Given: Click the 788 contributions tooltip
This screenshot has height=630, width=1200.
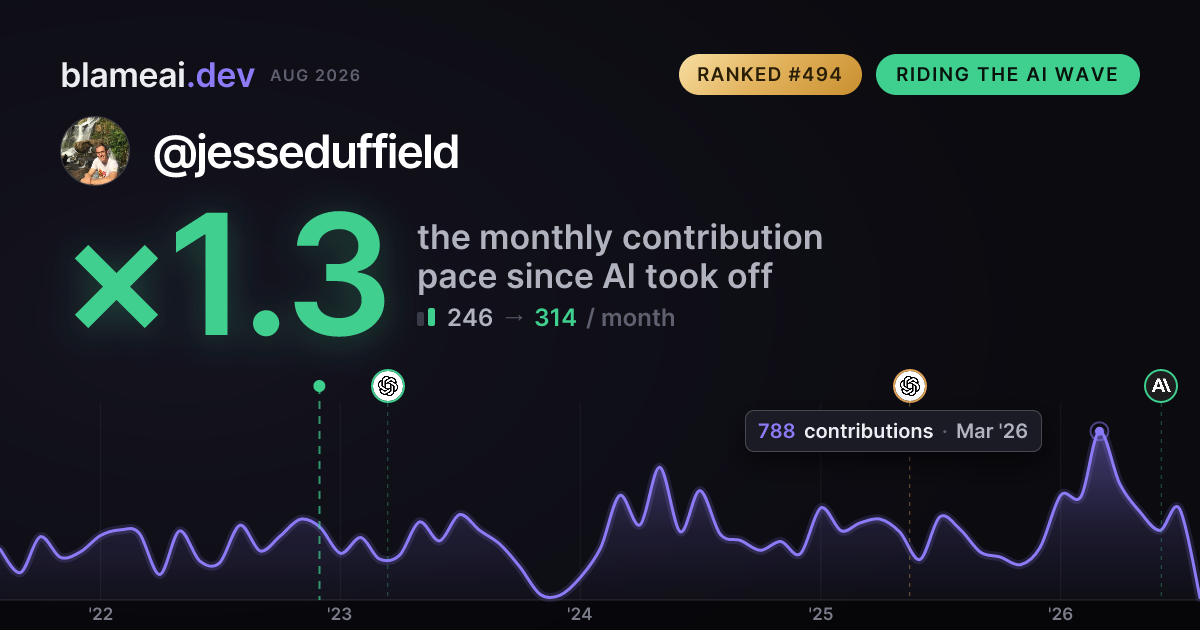Looking at the screenshot, I should coord(893,431).
